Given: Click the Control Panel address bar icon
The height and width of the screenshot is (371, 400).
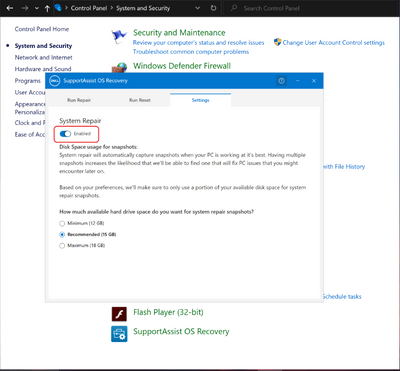Looking at the screenshot, I should coord(58,8).
